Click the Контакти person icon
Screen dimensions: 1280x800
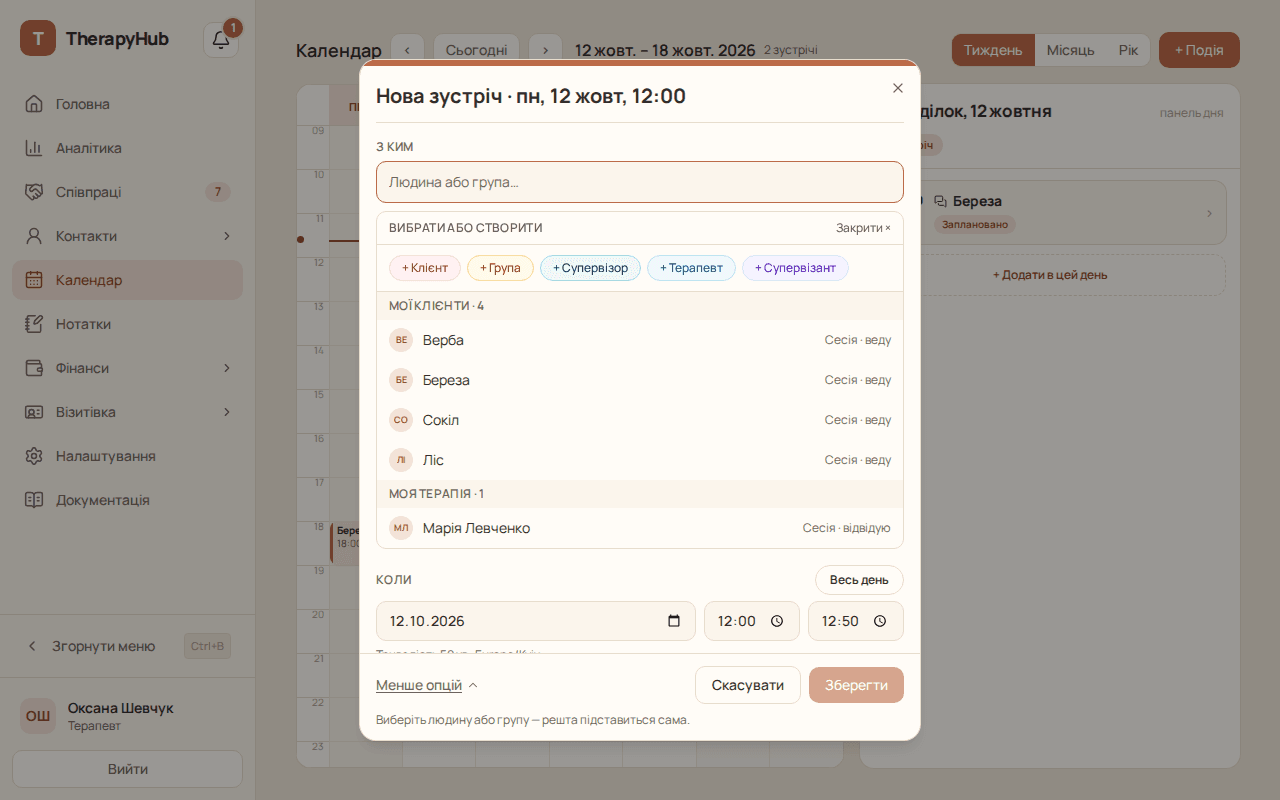(x=34, y=236)
